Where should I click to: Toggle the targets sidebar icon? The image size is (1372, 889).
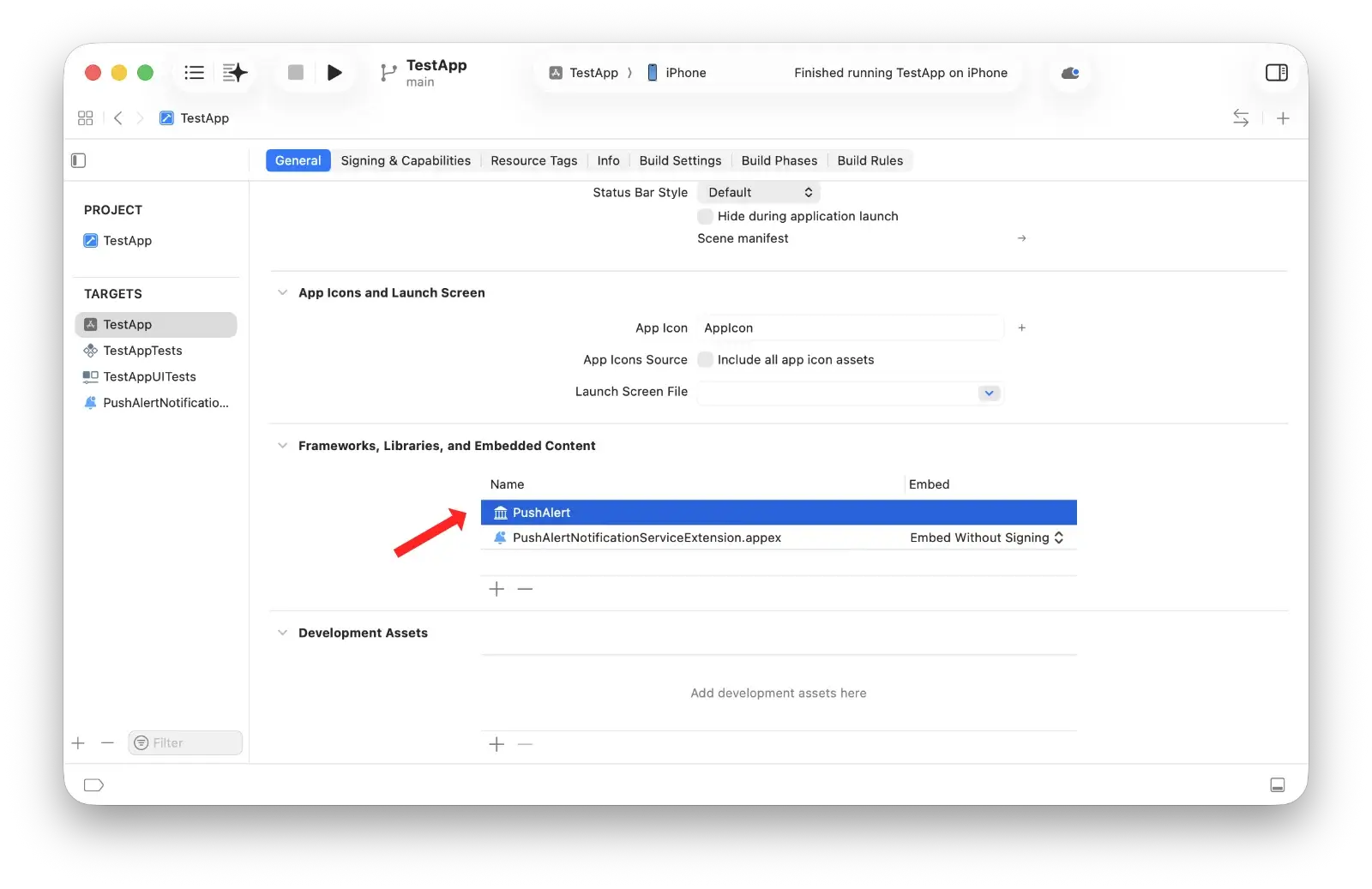point(79,160)
